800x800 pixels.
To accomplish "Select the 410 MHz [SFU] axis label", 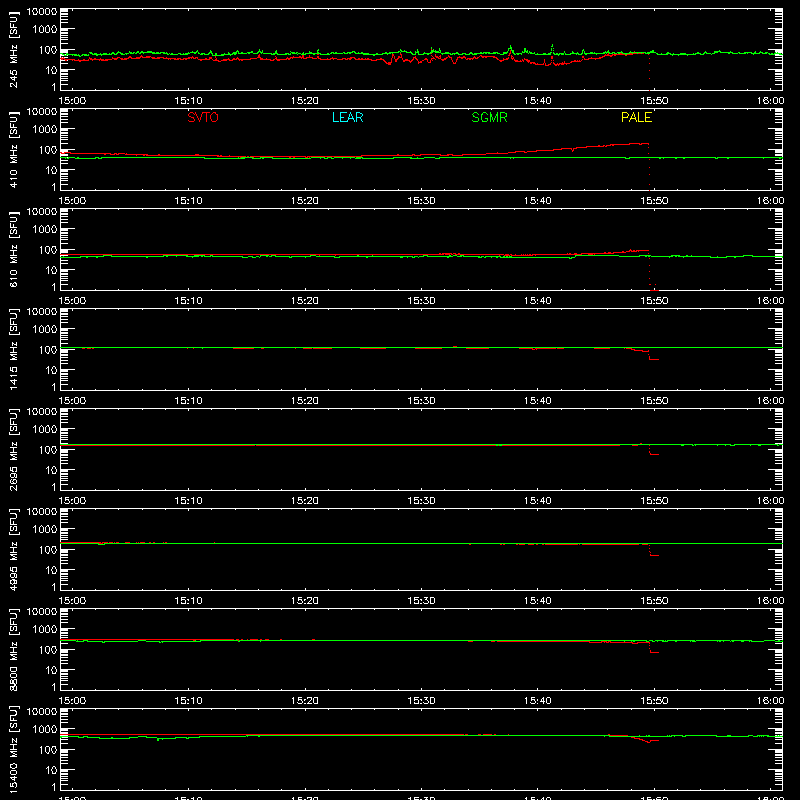I will pyautogui.click(x=13, y=149).
